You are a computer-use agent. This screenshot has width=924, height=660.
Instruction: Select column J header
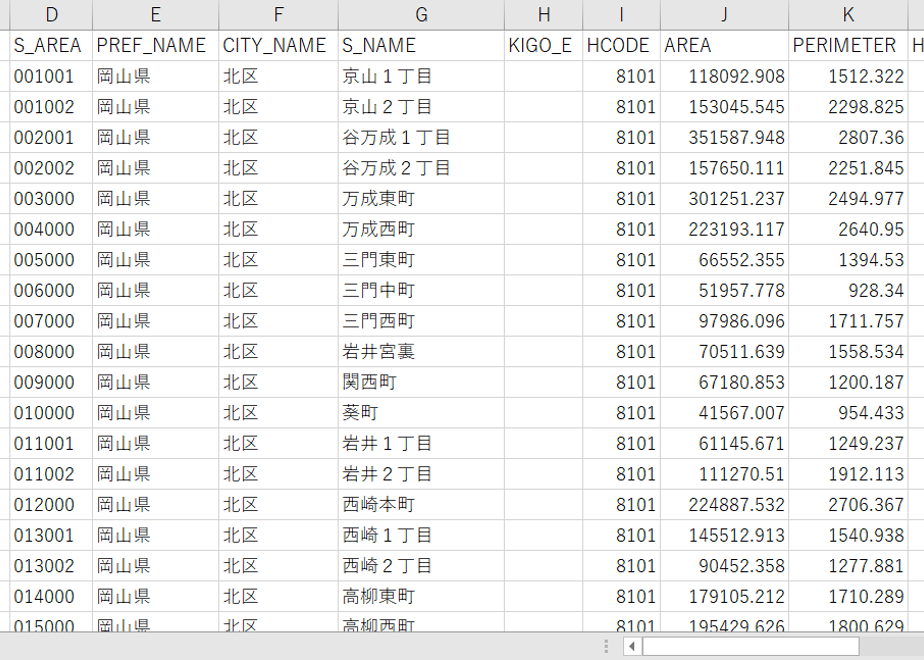point(724,15)
